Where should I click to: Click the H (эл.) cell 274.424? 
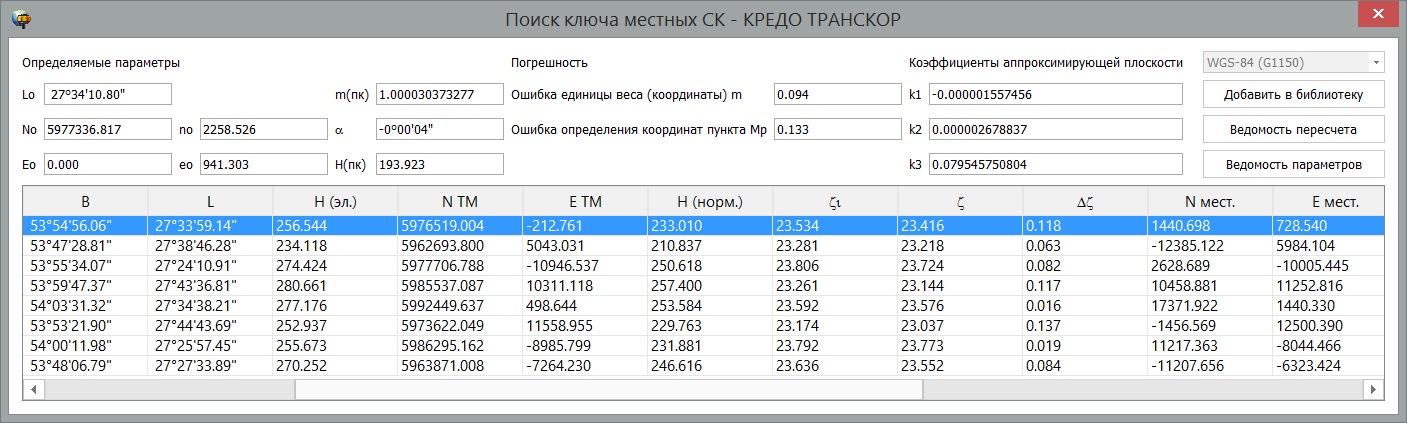335,267
